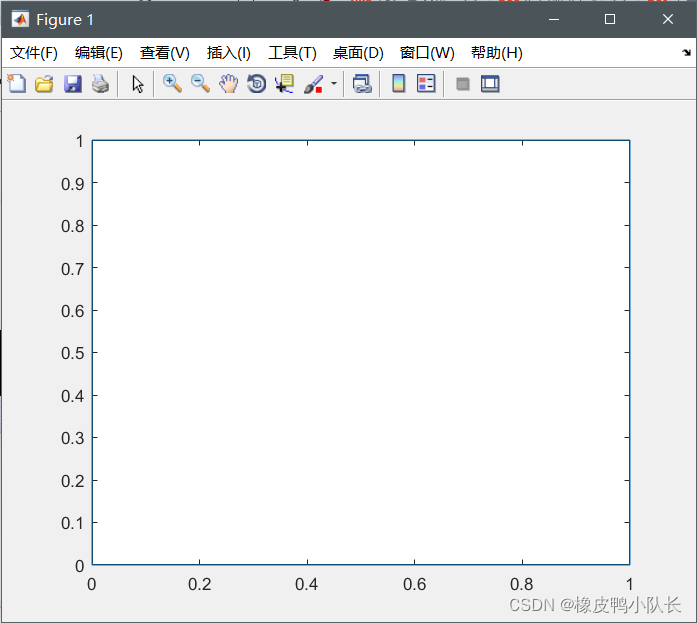Open the 帮助(H) menu
Image resolution: width=697 pixels, height=623 pixels.
point(497,53)
